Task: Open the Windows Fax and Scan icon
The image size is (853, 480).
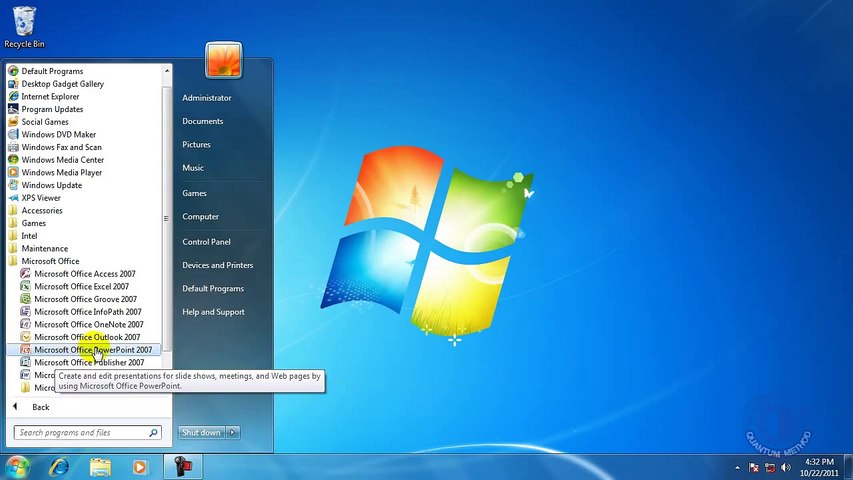Action: 13,147
